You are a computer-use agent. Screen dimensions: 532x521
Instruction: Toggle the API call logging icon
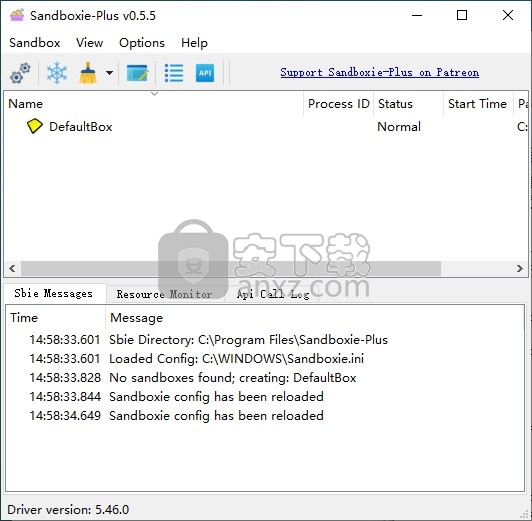pyautogui.click(x=205, y=73)
